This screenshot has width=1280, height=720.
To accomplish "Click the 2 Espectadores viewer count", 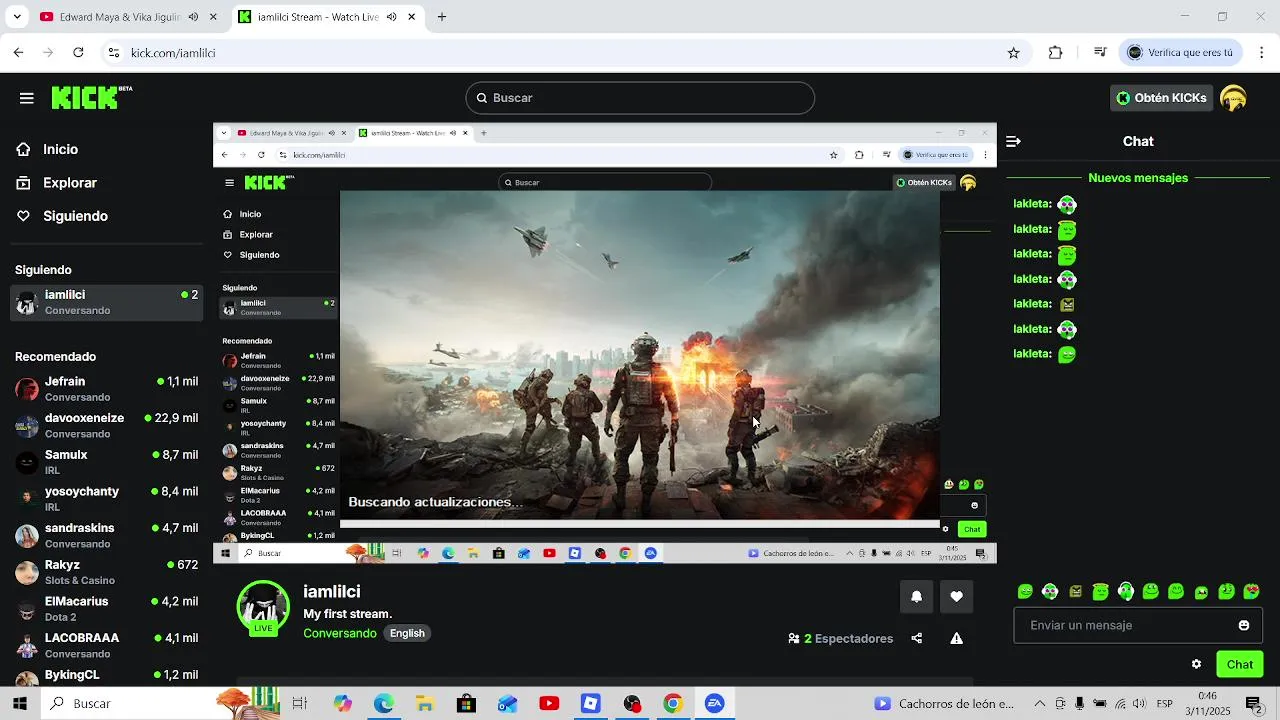I will click(x=840, y=638).
